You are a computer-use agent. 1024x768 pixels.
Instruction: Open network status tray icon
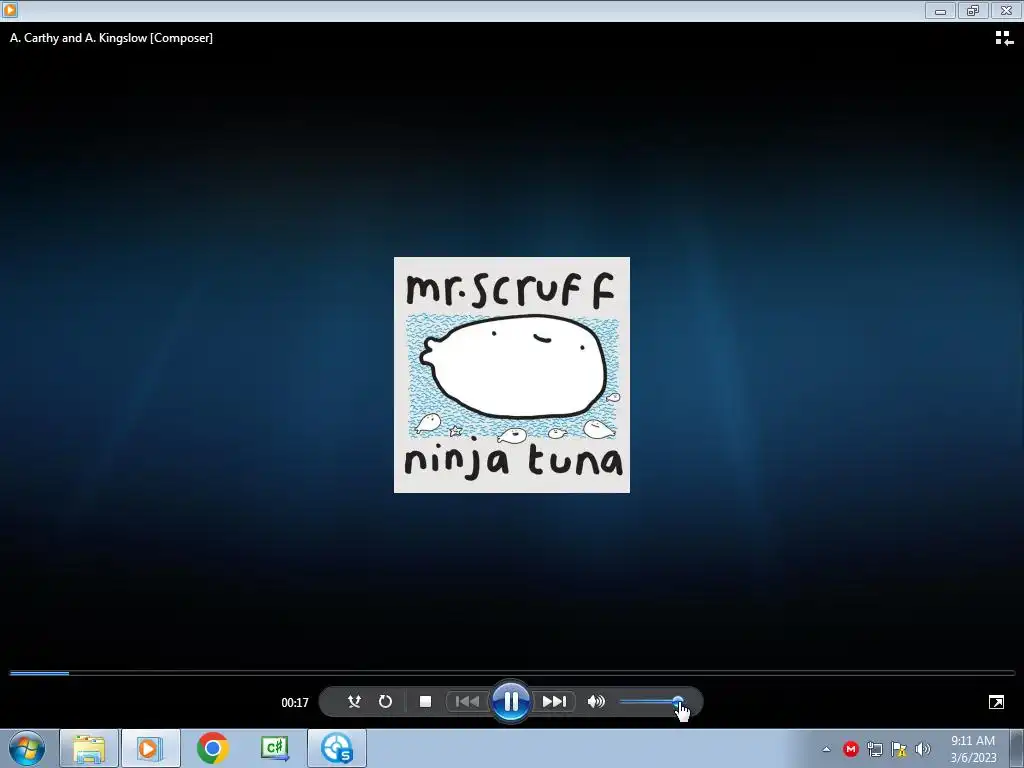874,749
